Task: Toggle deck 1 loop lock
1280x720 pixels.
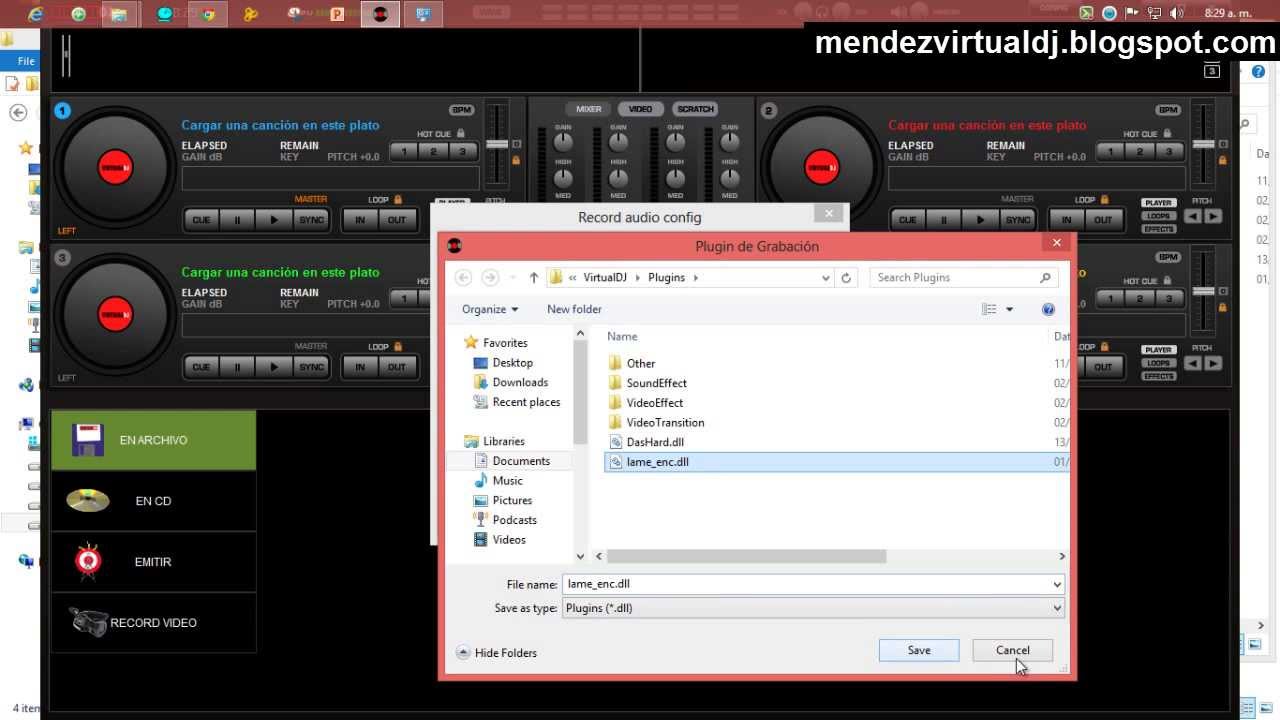Action: pos(398,200)
